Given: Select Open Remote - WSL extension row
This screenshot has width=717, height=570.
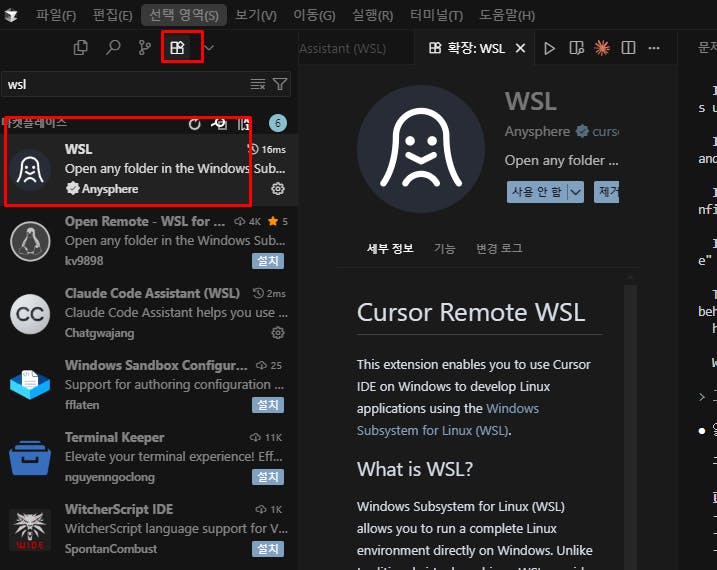Looking at the screenshot, I should tap(149, 241).
